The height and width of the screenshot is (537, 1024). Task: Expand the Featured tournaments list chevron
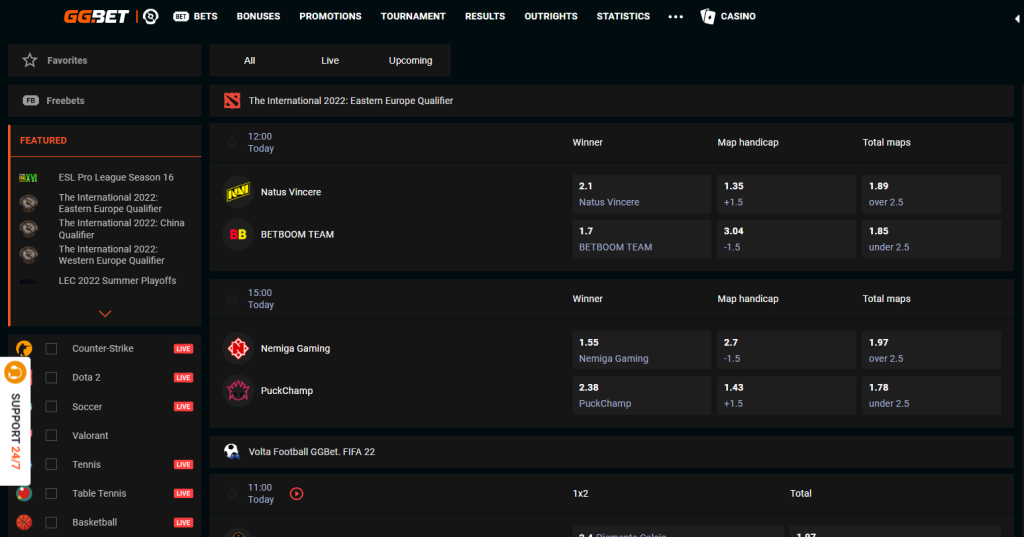tap(104, 314)
